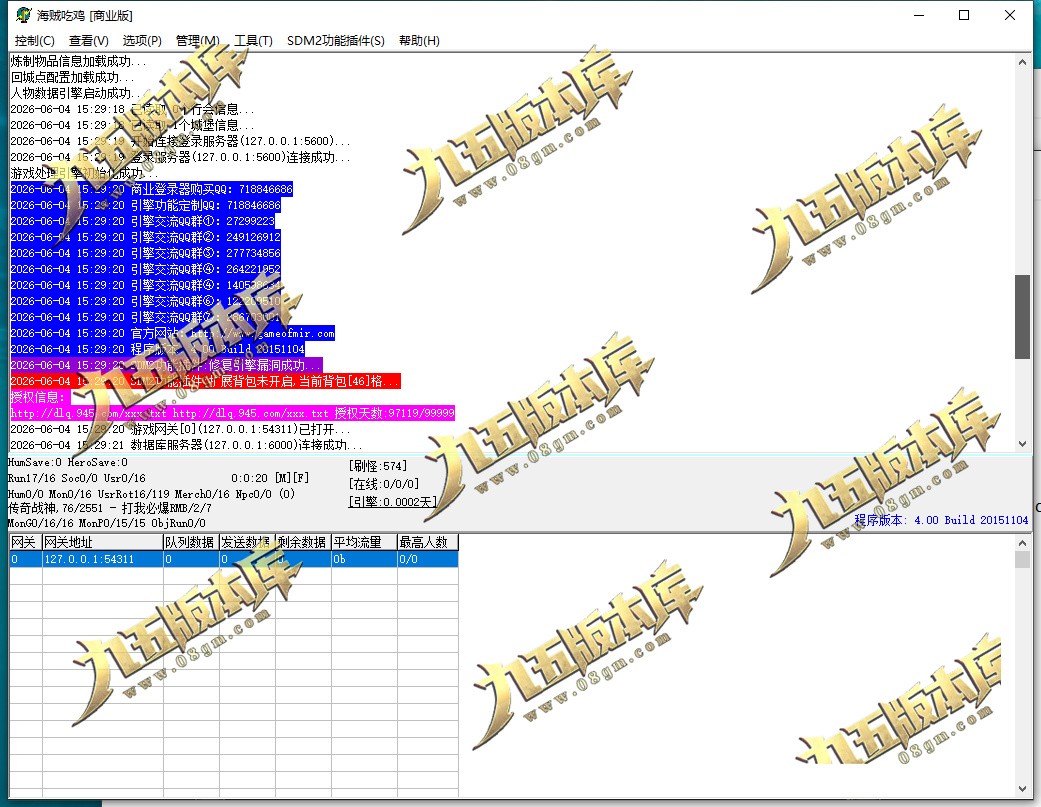1041x807 pixels.
Task: Select gateway row 127.0.0.1:54311
Action: [x=234, y=559]
